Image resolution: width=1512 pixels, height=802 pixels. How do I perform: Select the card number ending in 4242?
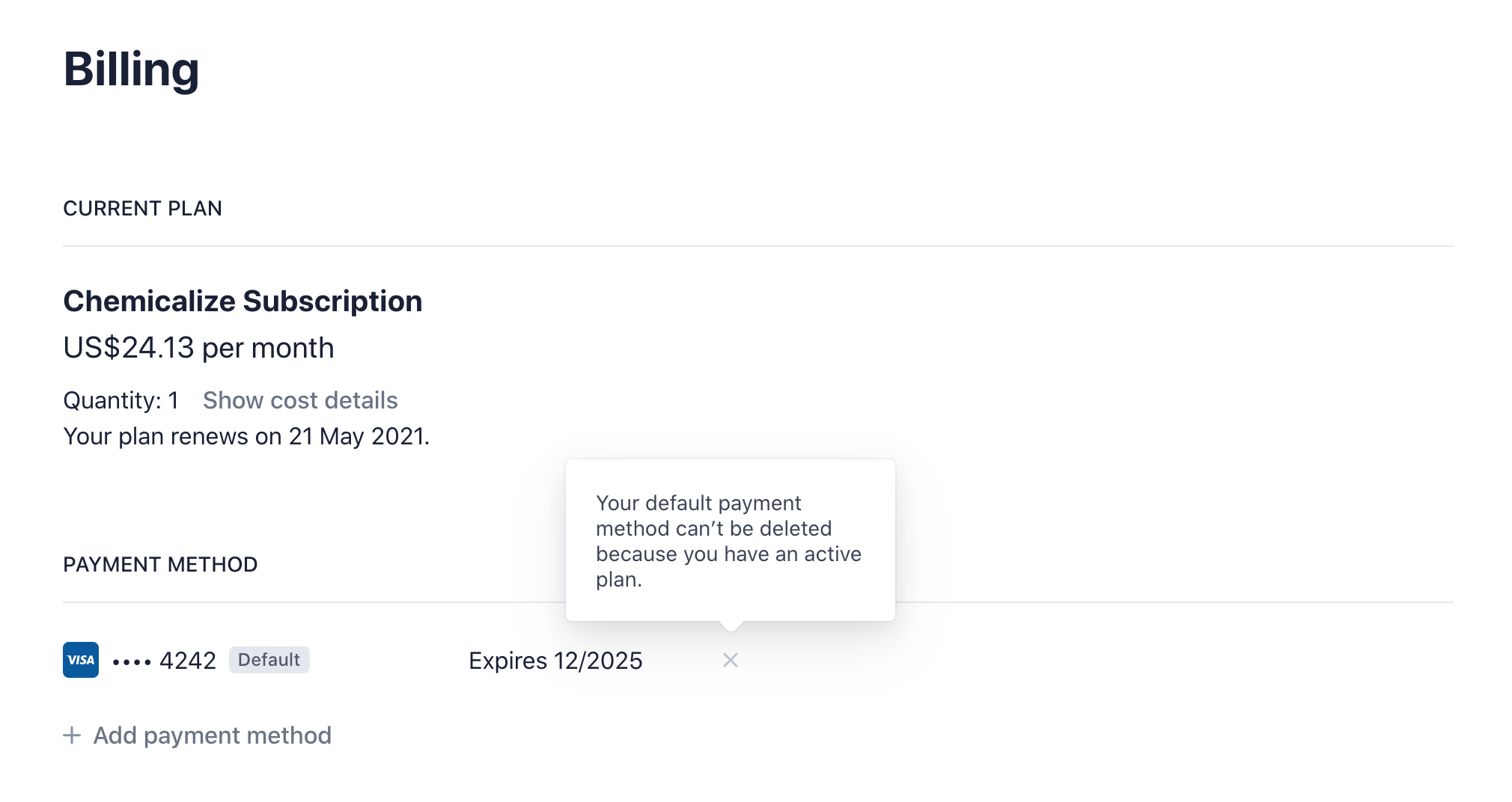point(187,661)
